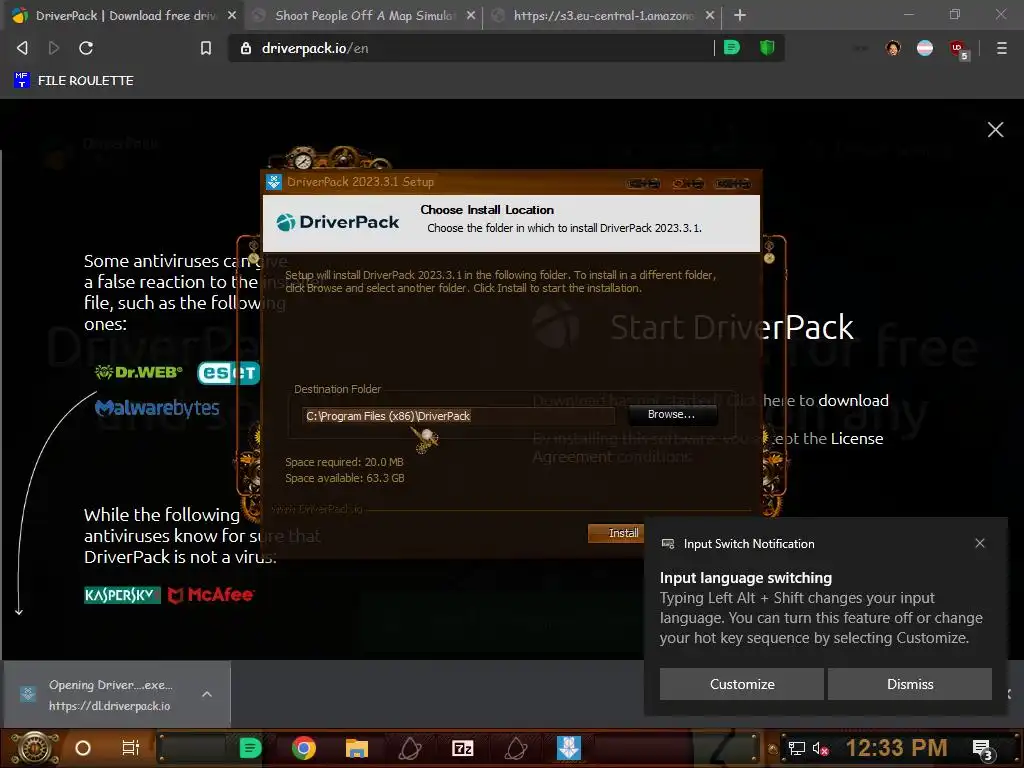
Task: Open the green reader-mode icon in address bar
Action: [x=732, y=47]
